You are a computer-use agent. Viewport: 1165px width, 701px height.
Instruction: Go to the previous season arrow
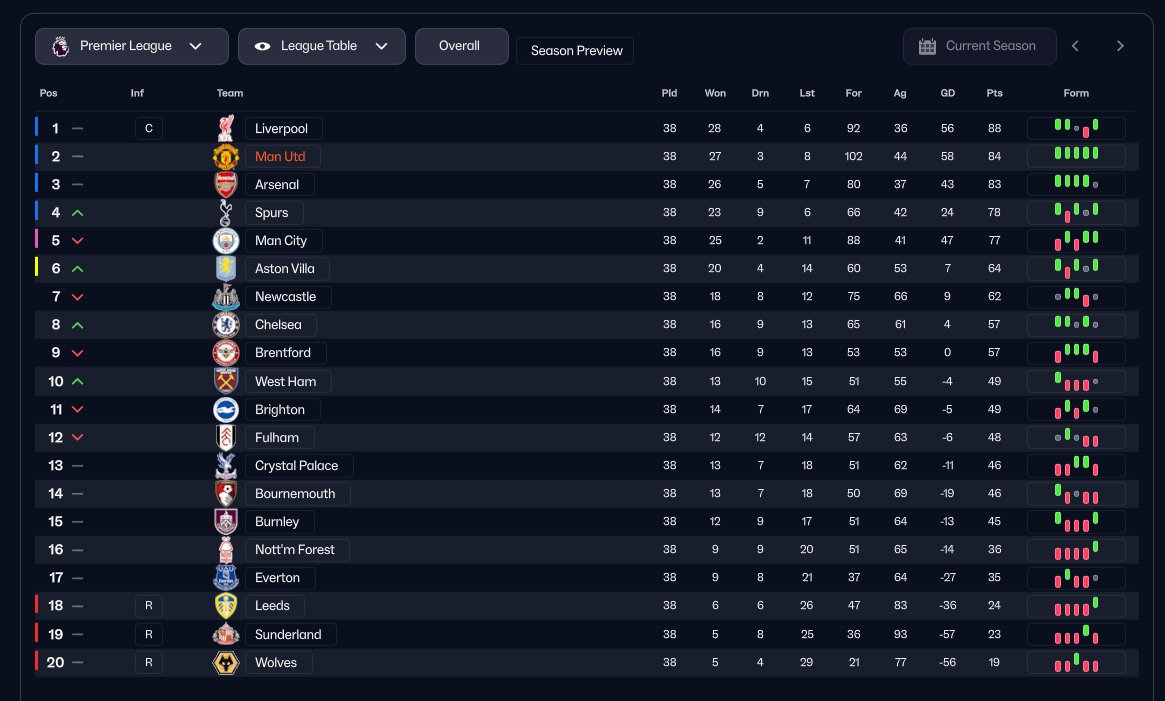pos(1075,46)
